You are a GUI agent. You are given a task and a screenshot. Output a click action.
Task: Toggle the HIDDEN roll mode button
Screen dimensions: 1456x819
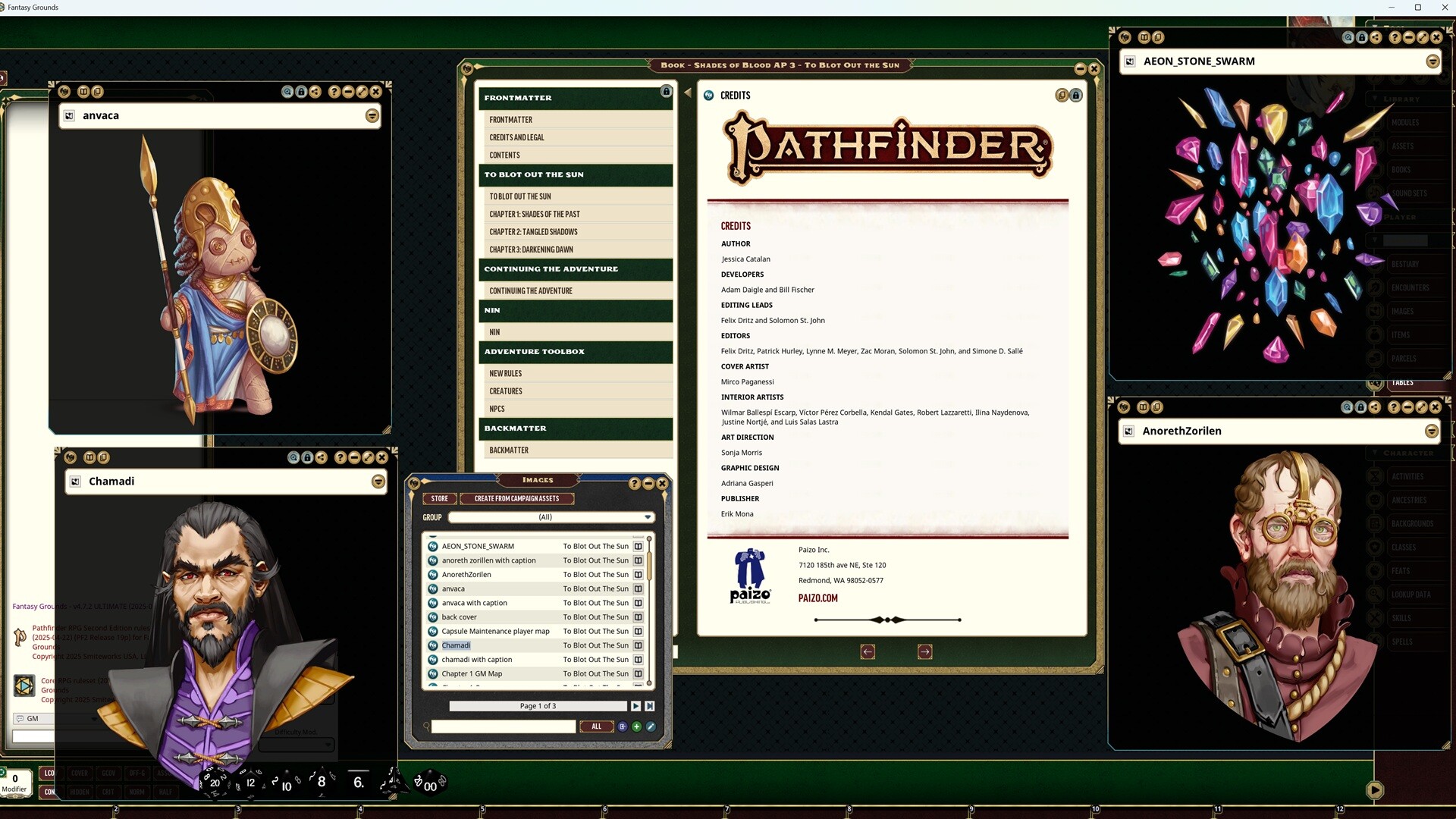tap(80, 791)
